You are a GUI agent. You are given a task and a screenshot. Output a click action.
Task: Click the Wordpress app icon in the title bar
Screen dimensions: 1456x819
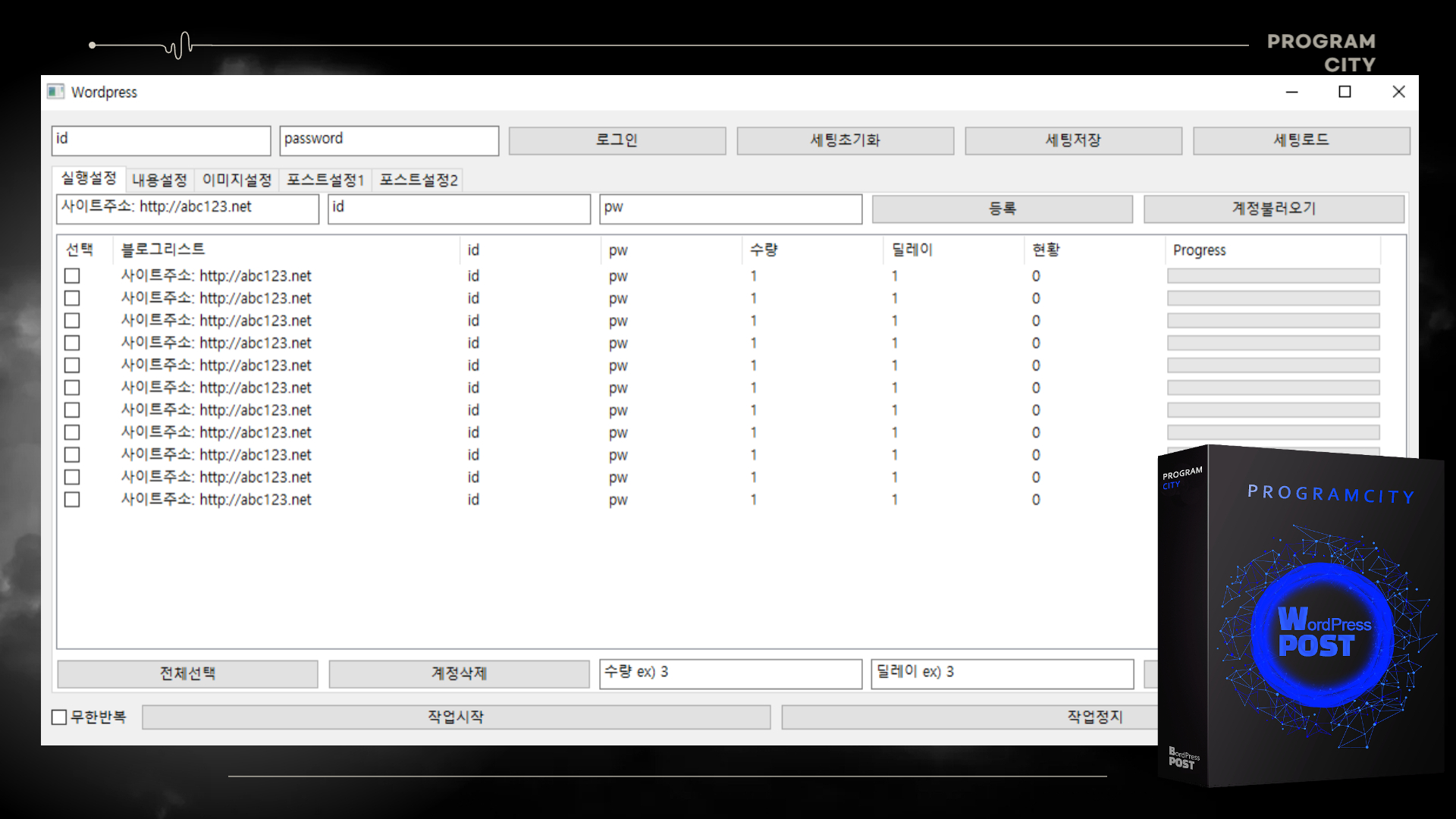point(55,92)
